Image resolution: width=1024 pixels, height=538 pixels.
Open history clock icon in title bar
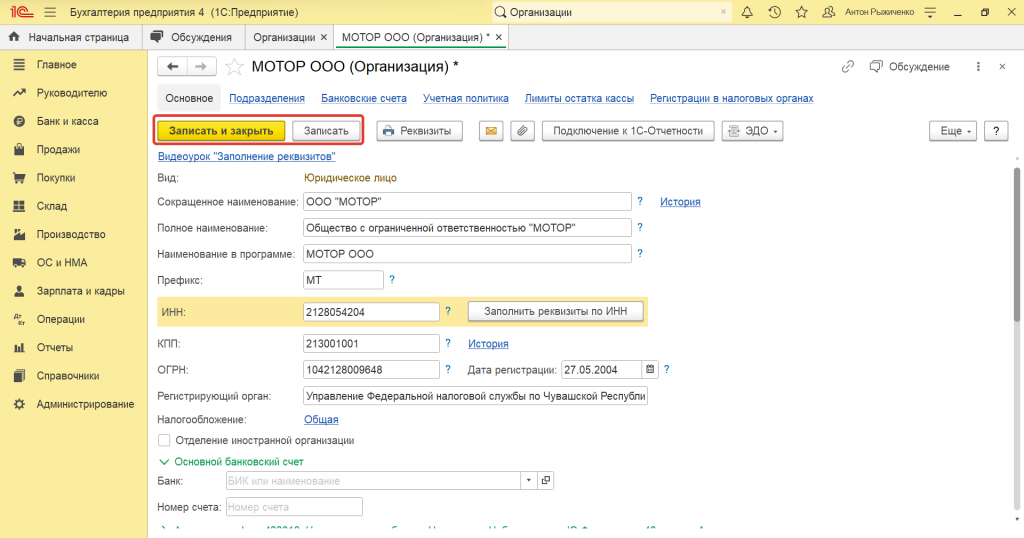[774, 12]
